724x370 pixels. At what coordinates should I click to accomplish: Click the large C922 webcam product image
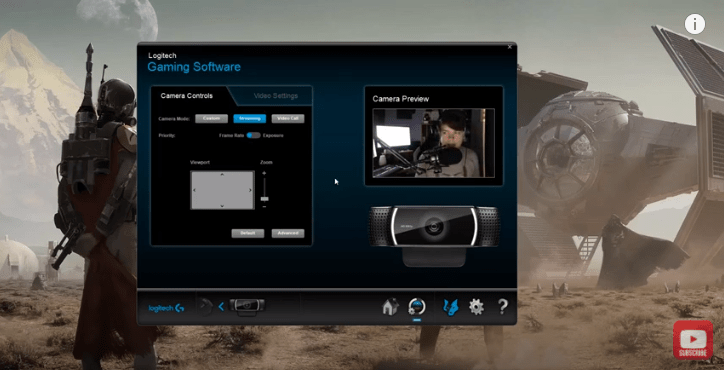[x=434, y=236]
